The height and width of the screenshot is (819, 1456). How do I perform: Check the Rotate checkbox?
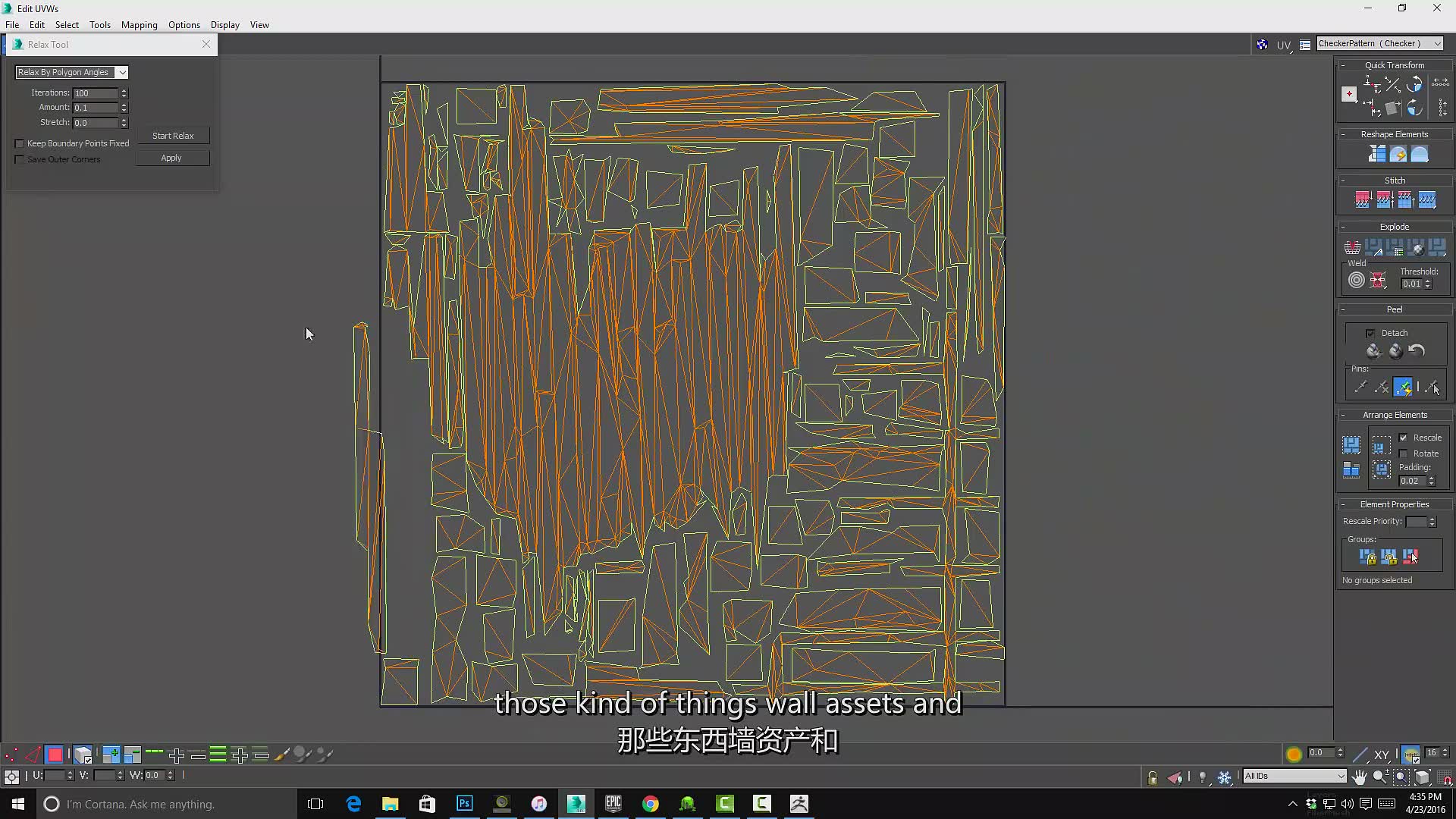coord(1403,453)
